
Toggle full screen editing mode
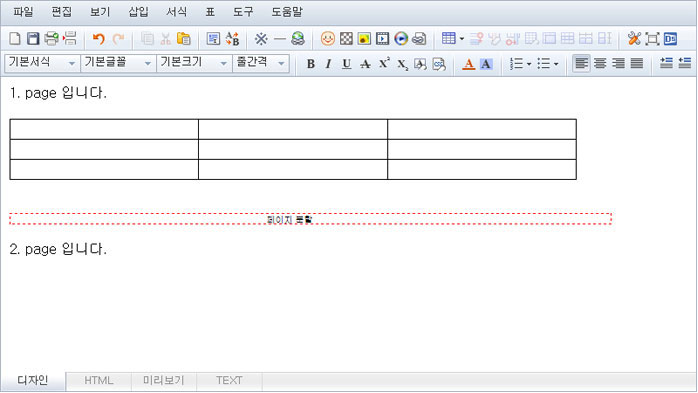[652, 39]
